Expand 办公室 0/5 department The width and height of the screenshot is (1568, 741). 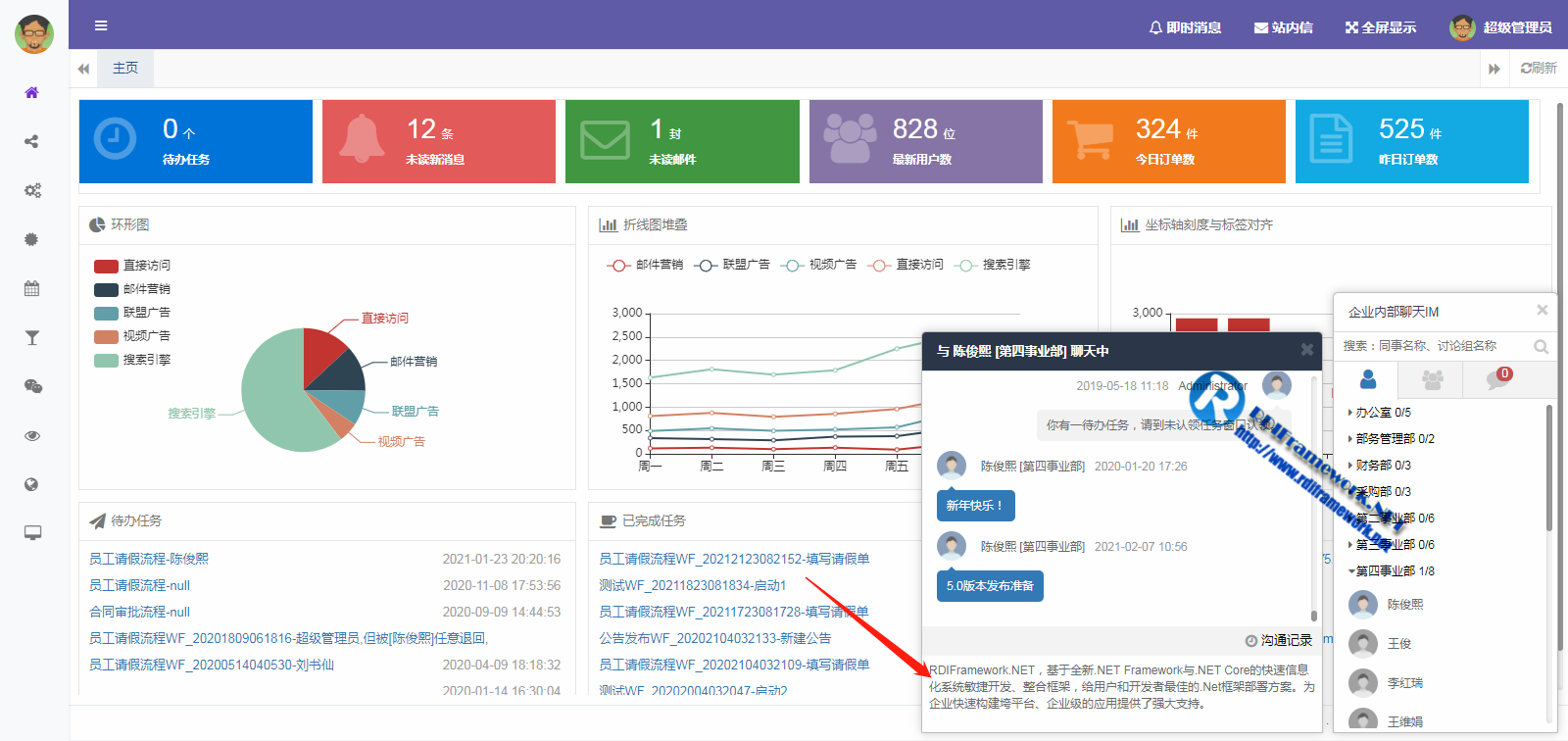(x=1381, y=413)
